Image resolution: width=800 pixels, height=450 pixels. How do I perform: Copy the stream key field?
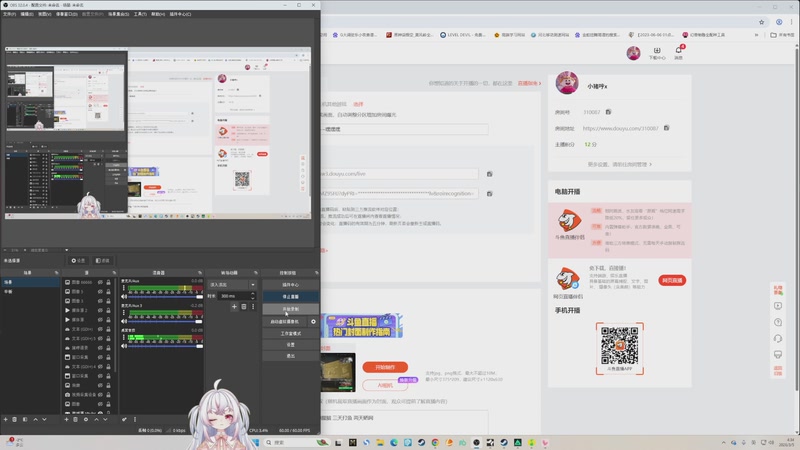489,194
